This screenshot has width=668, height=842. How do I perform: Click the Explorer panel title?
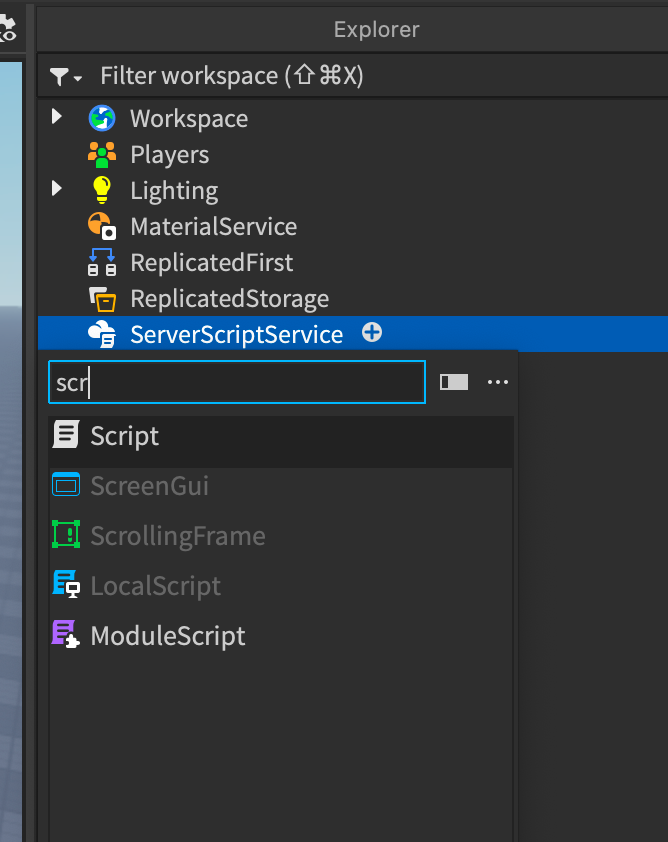376,29
